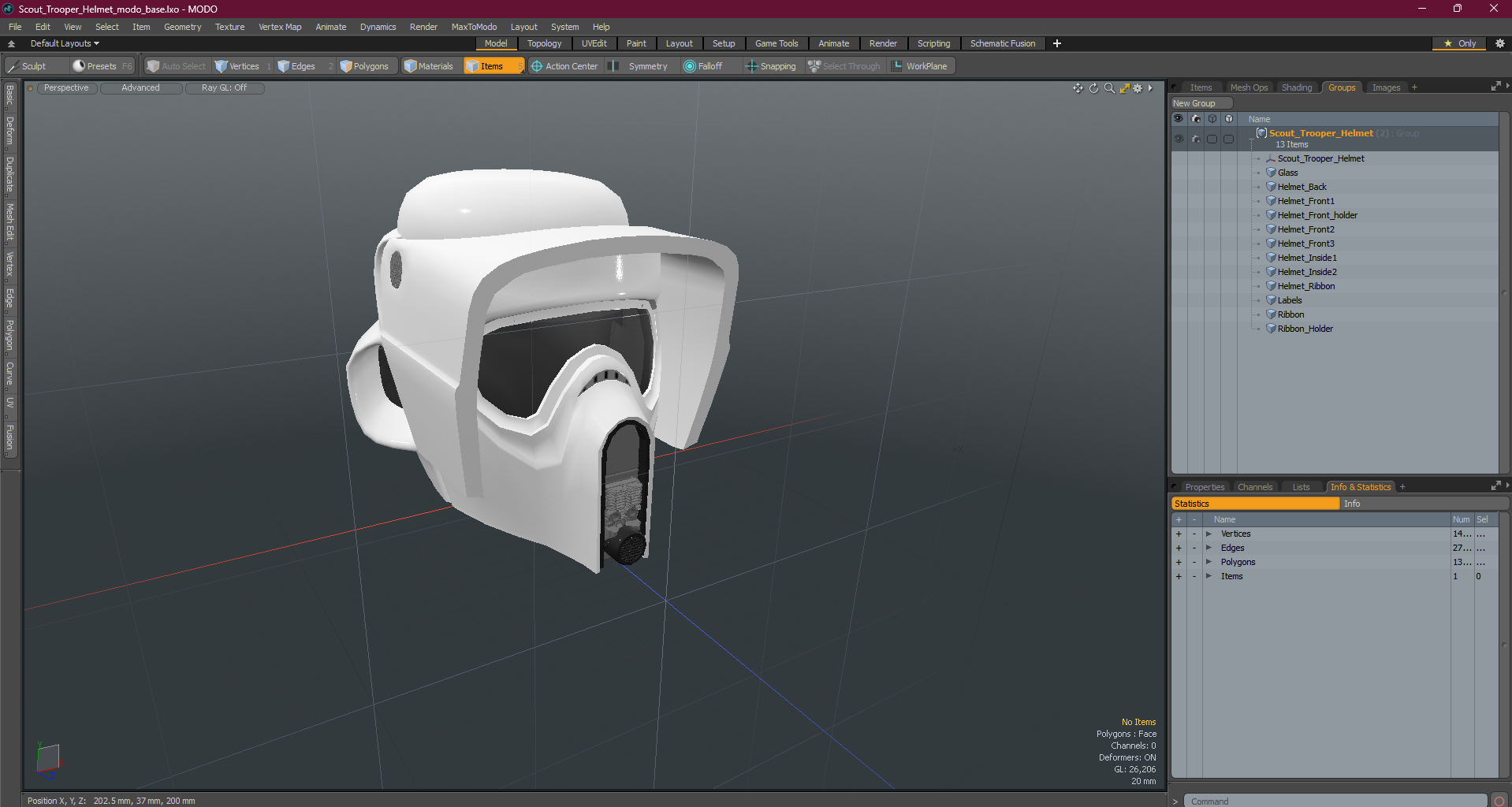Switch to the Images panel tab
The image size is (1512, 807).
coord(1386,87)
